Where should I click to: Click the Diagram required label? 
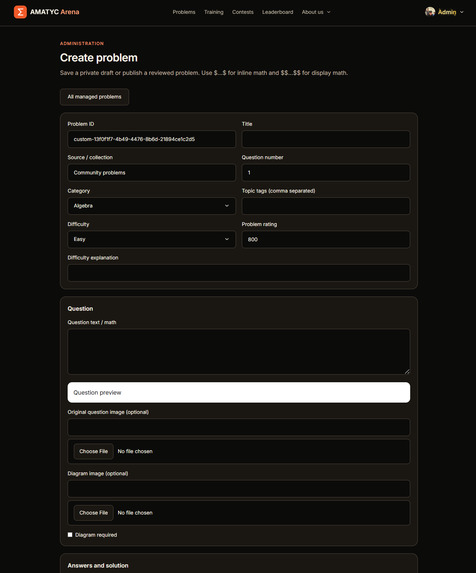tap(96, 535)
